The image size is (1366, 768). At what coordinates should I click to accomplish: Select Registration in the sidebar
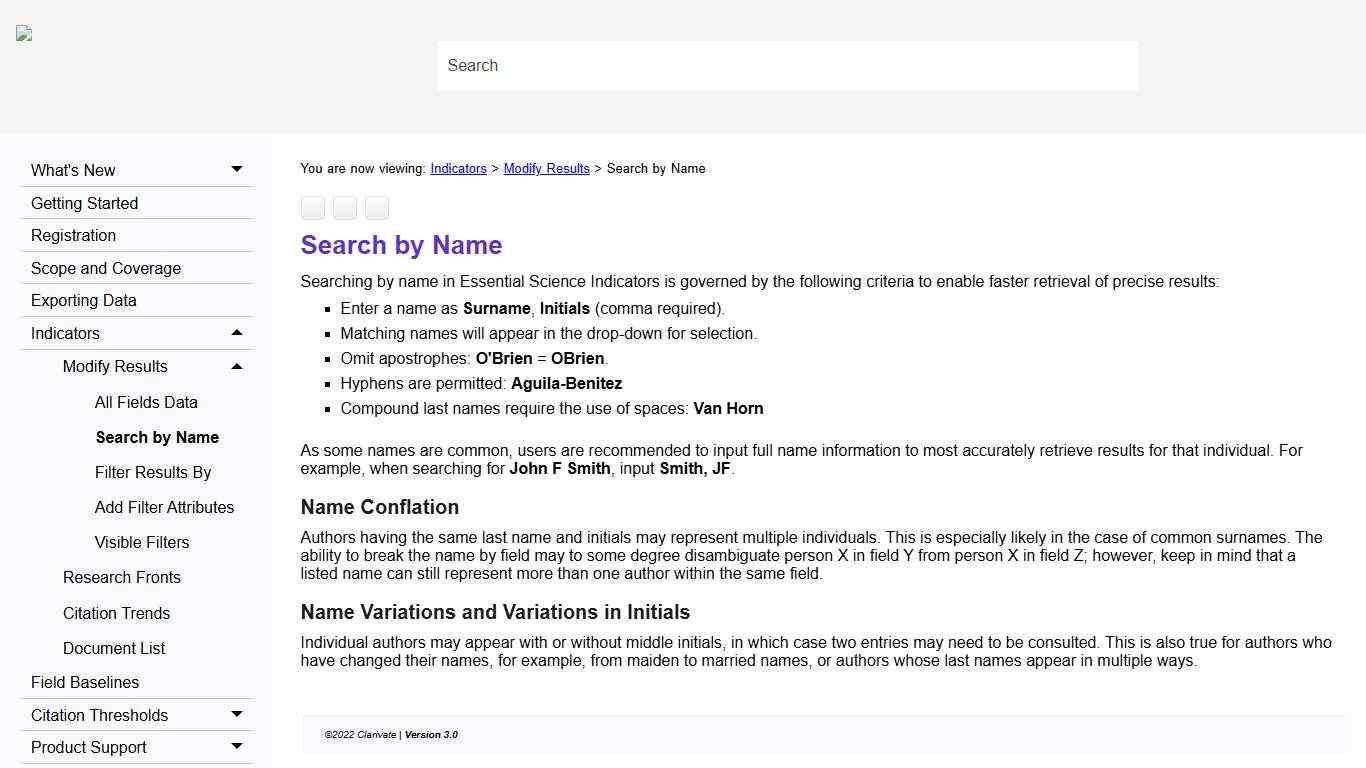tap(73, 235)
